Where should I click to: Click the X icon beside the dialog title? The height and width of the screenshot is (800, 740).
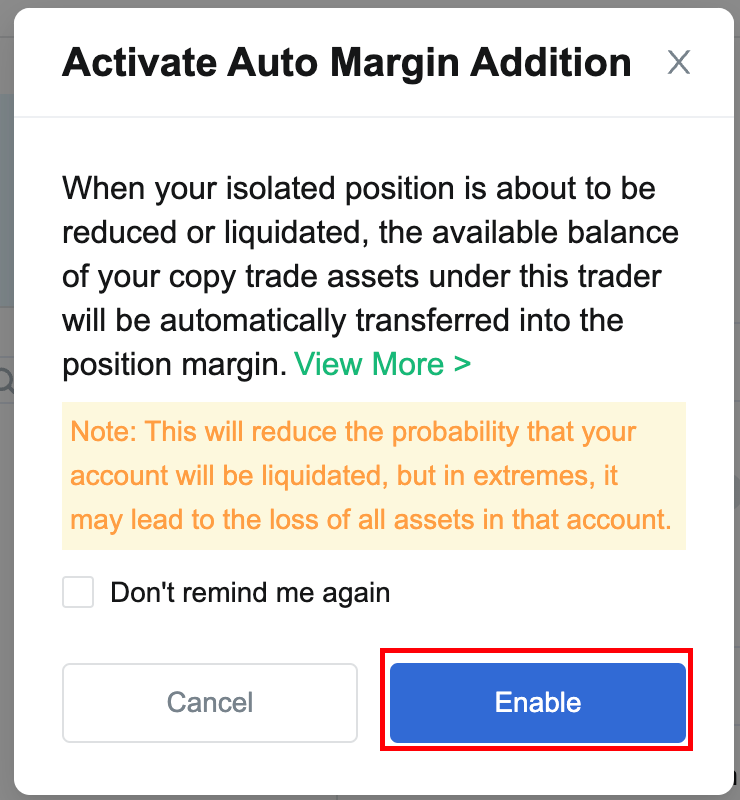point(679,62)
